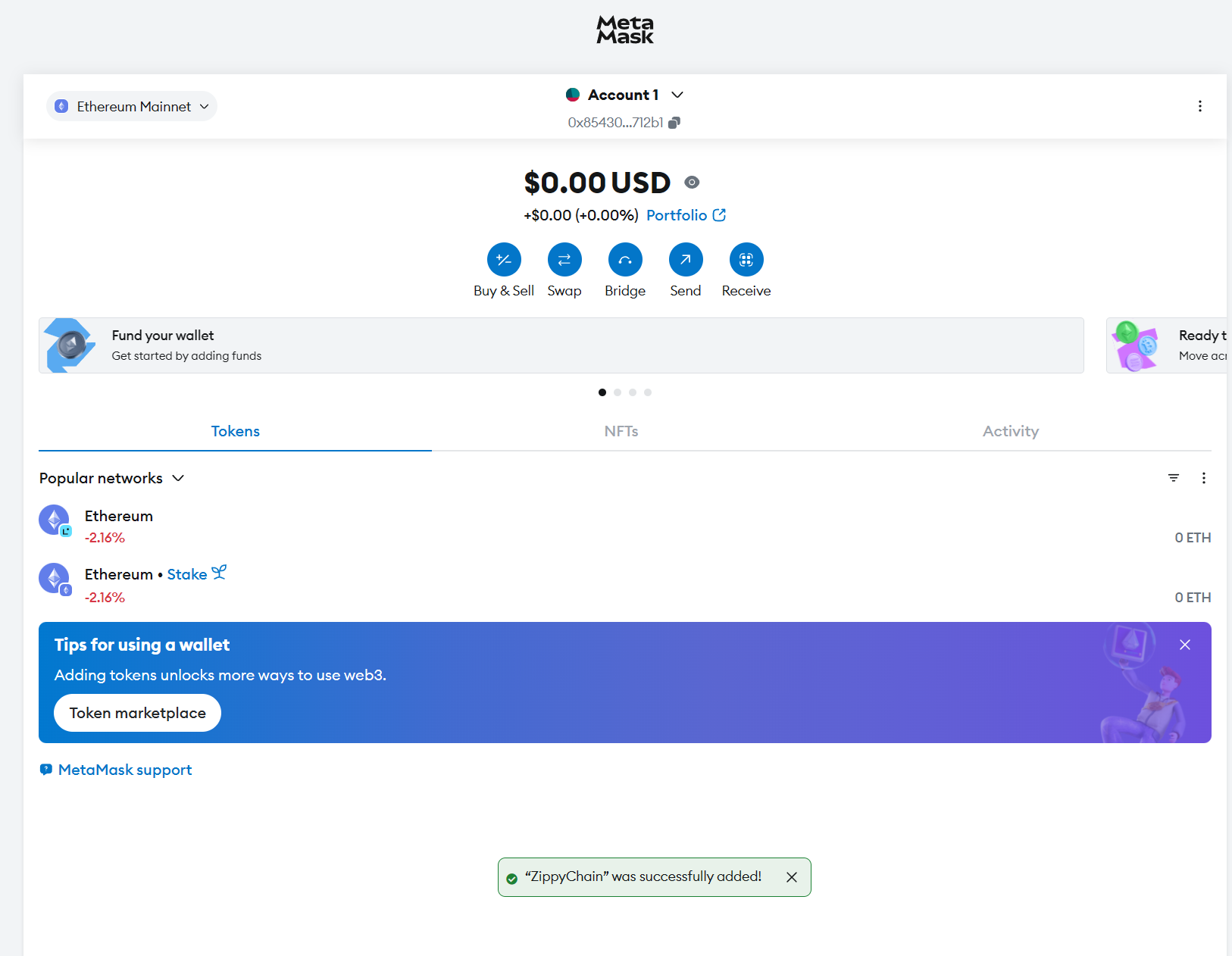
Task: Open the MetaMask support link
Action: coord(125,770)
